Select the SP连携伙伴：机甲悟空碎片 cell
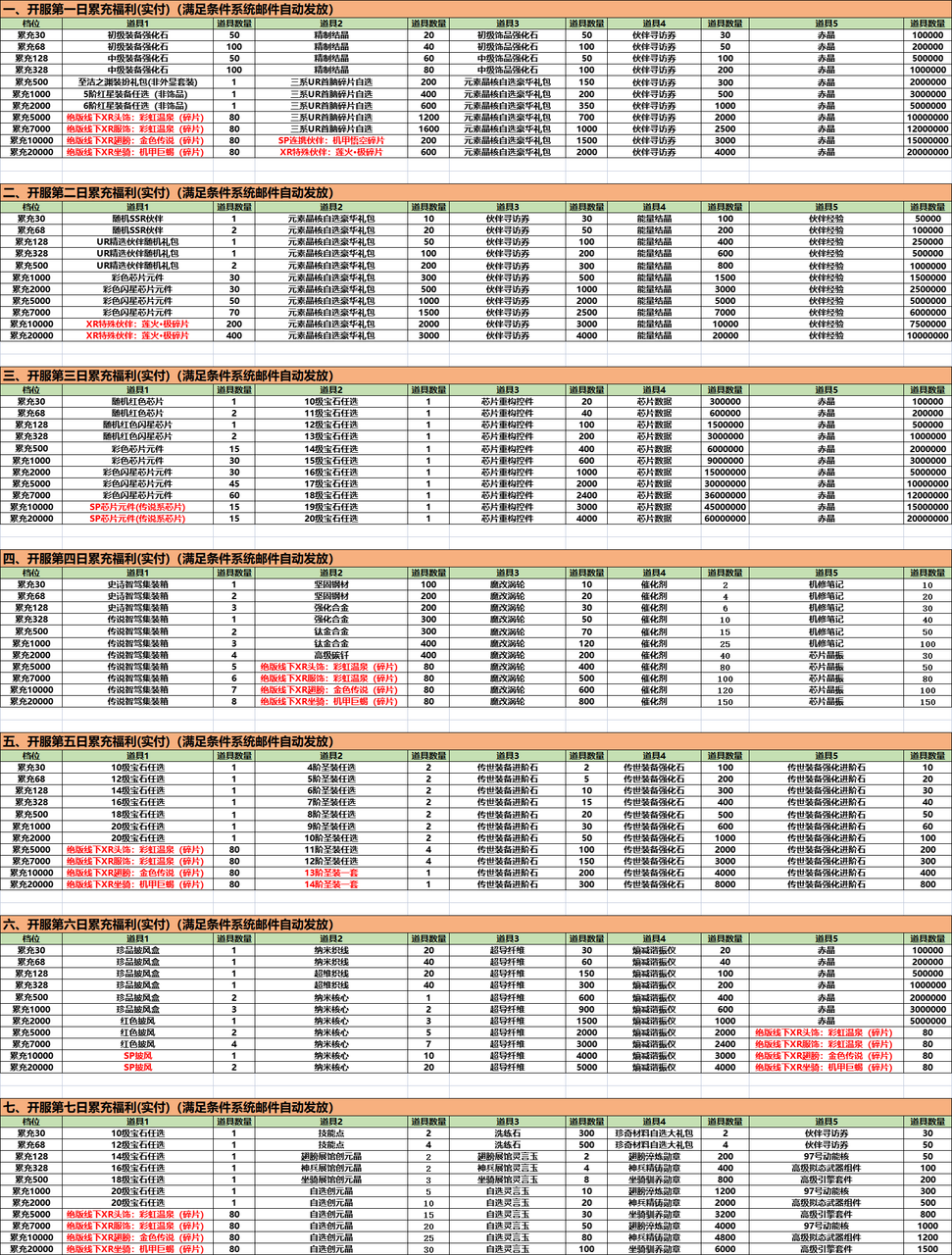The image size is (952, 1255). point(330,140)
